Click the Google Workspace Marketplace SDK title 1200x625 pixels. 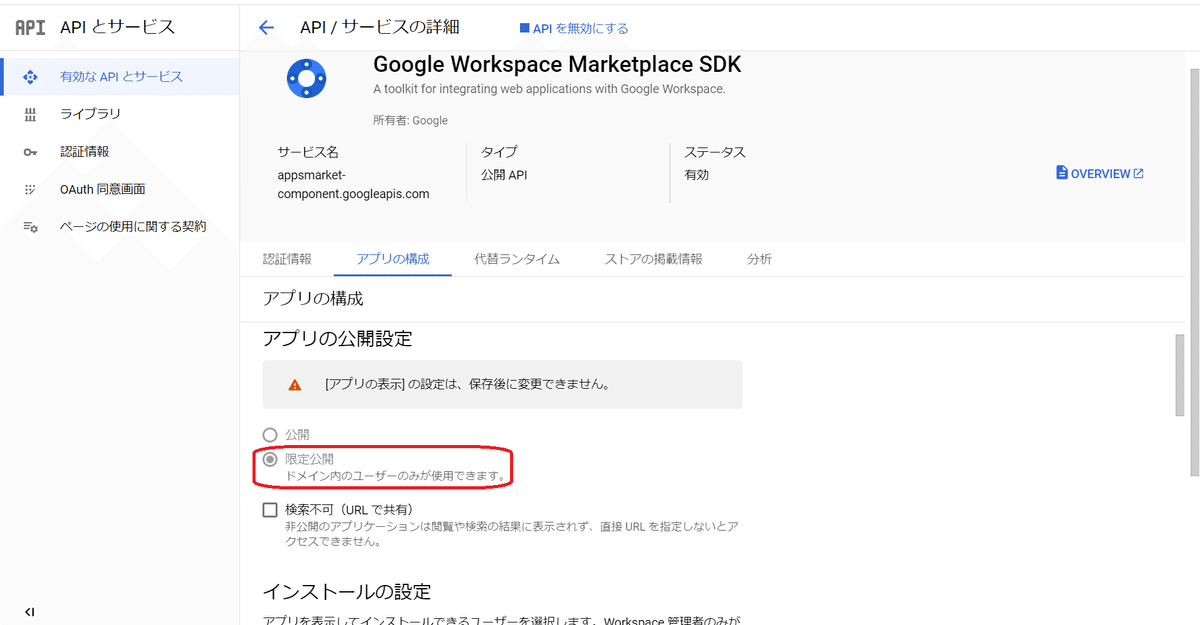point(557,65)
